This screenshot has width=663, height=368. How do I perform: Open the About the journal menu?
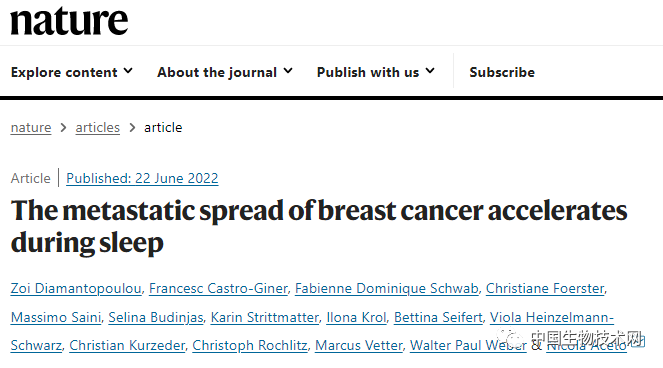(225, 72)
